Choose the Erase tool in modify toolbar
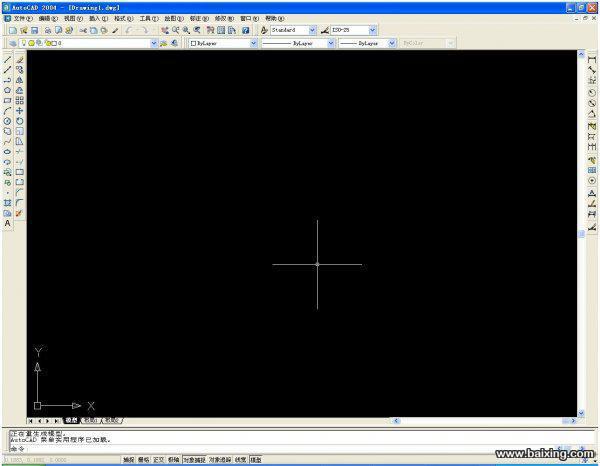The image size is (600, 466). click(x=20, y=59)
